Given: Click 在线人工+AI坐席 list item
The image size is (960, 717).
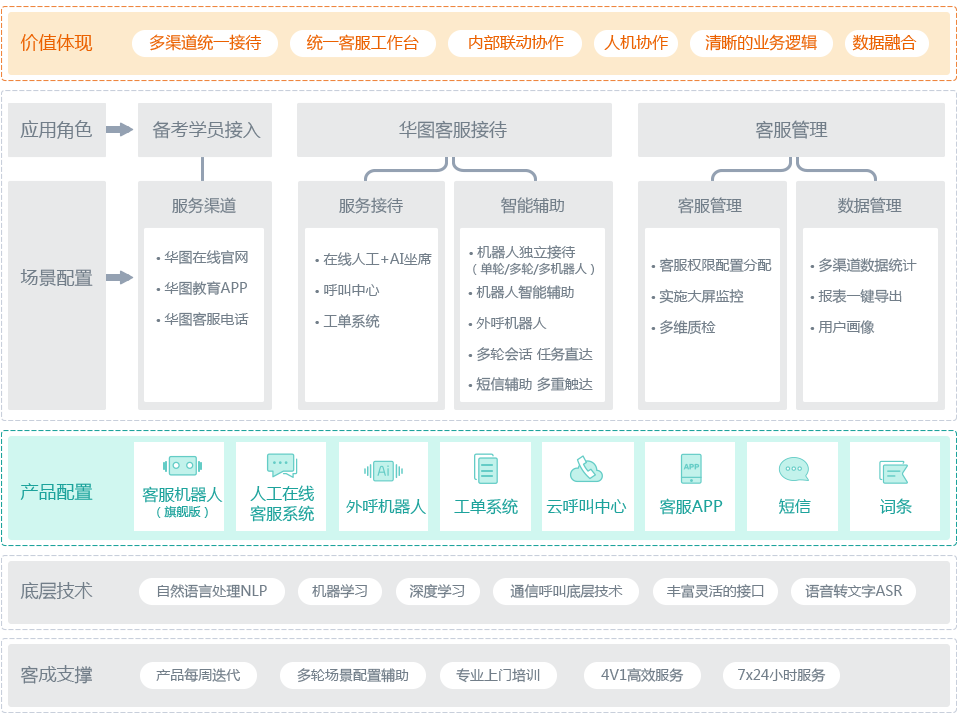Looking at the screenshot, I should 373,260.
